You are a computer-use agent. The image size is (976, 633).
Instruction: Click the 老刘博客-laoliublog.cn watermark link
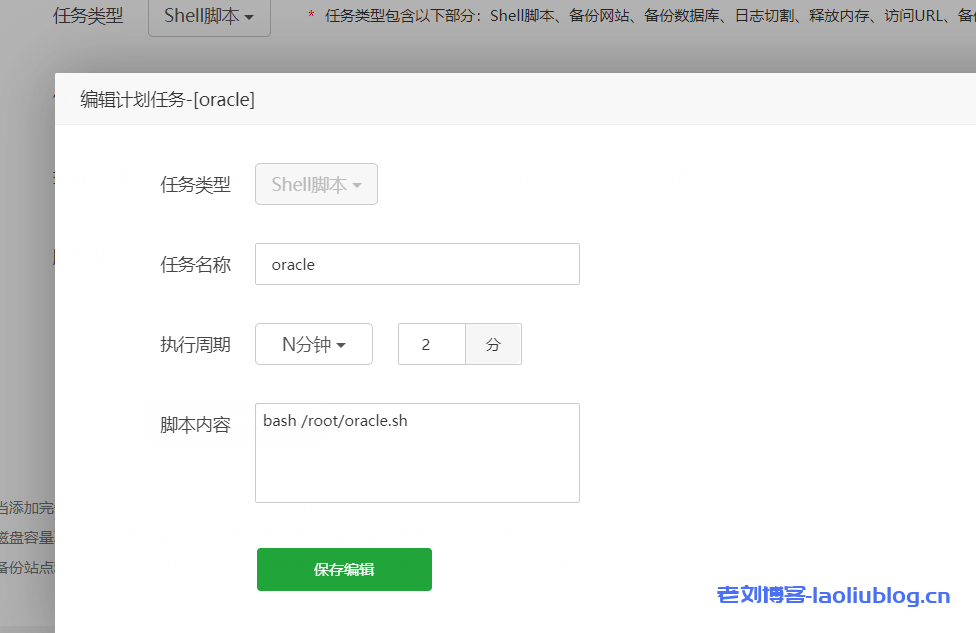pyautogui.click(x=833, y=596)
